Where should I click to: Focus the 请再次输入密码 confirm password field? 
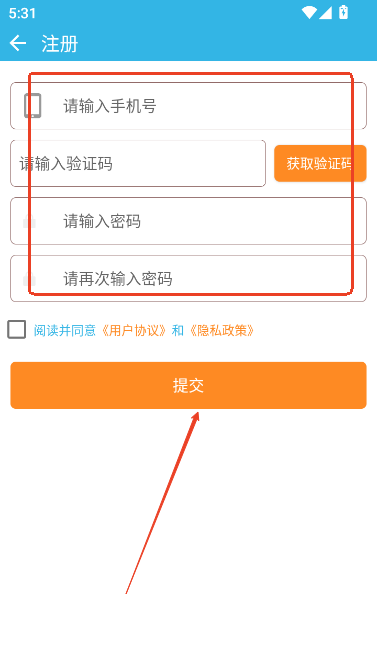pyautogui.click(x=188, y=279)
